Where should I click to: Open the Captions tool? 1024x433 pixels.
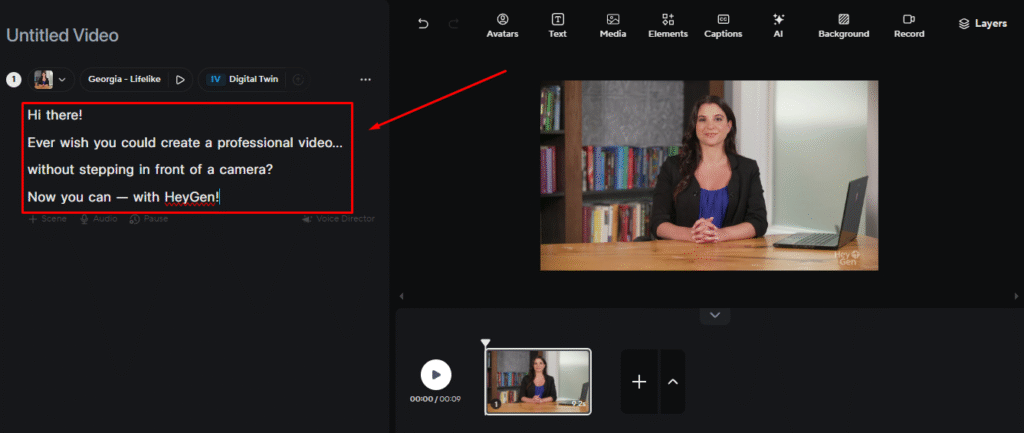[723, 24]
